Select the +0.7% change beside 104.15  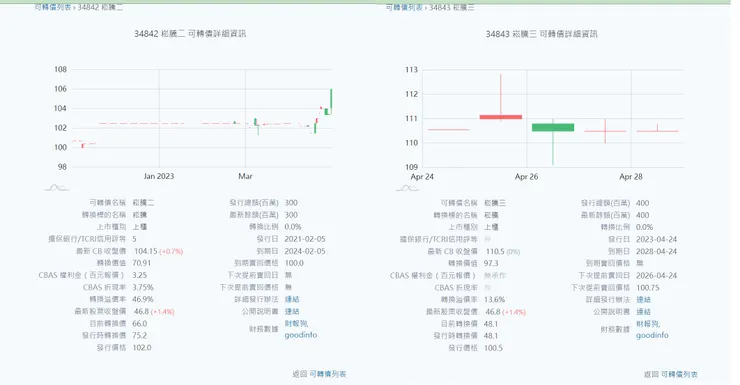click(171, 251)
